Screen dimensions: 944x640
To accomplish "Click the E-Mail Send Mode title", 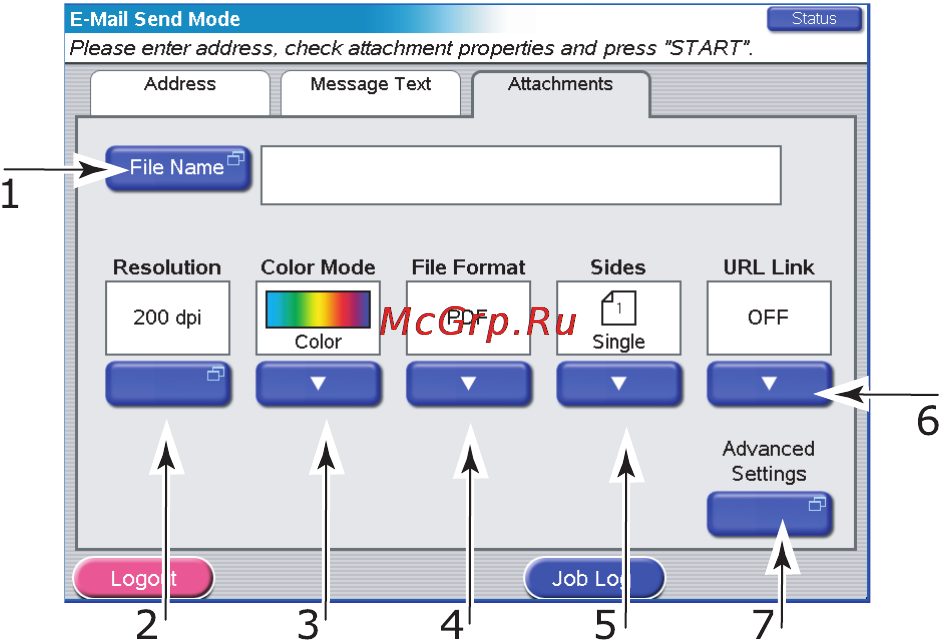I will pyautogui.click(x=155, y=19).
